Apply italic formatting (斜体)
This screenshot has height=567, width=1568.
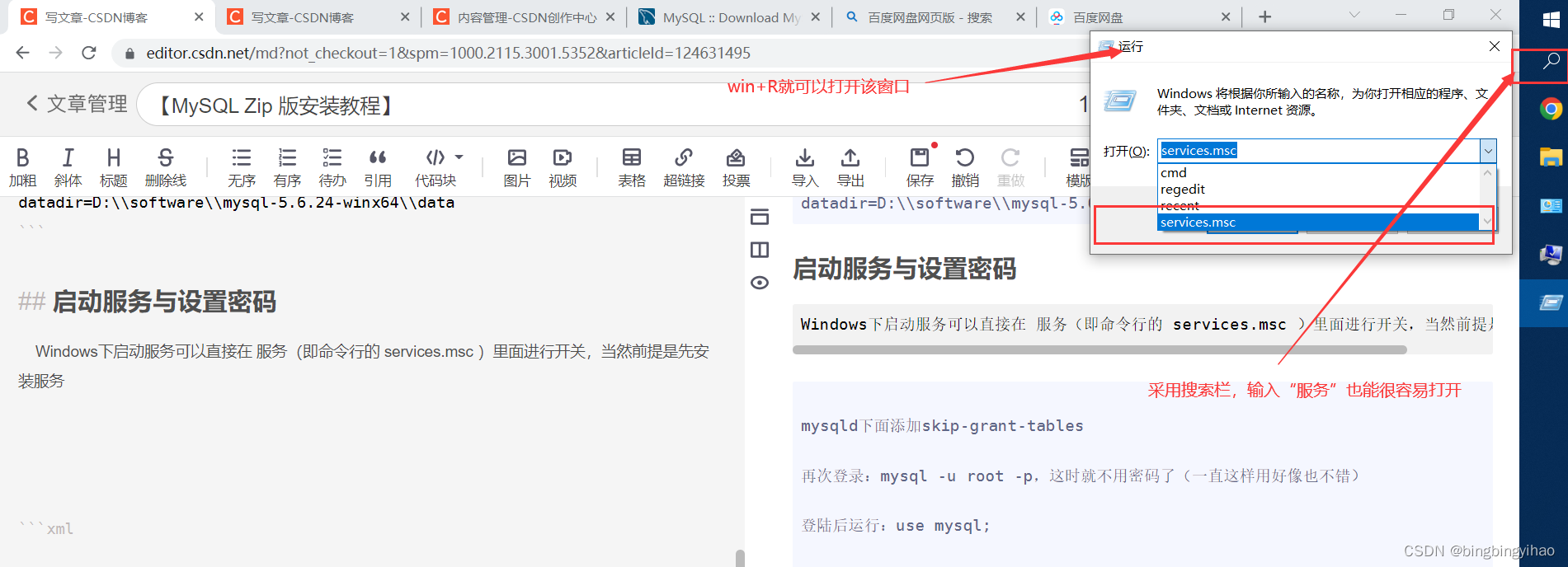pos(68,167)
